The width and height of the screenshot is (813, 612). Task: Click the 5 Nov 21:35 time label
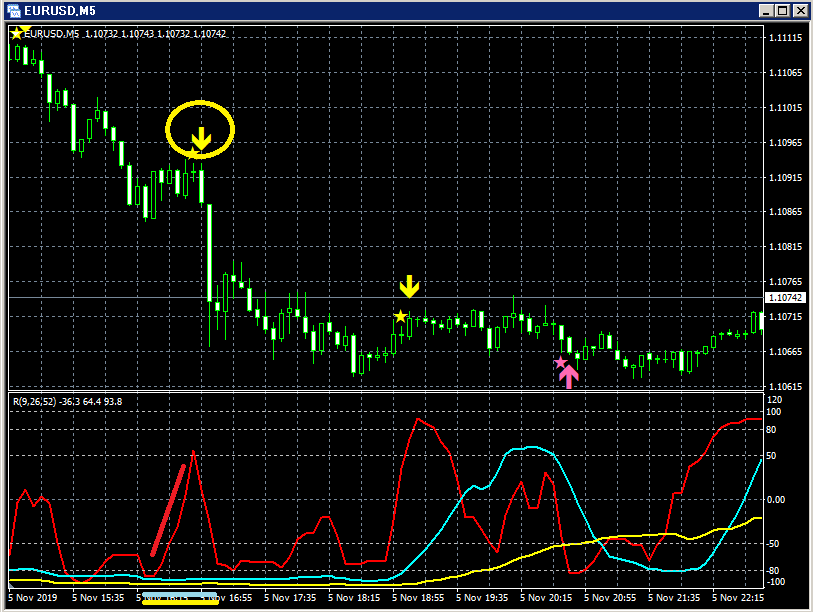[674, 597]
